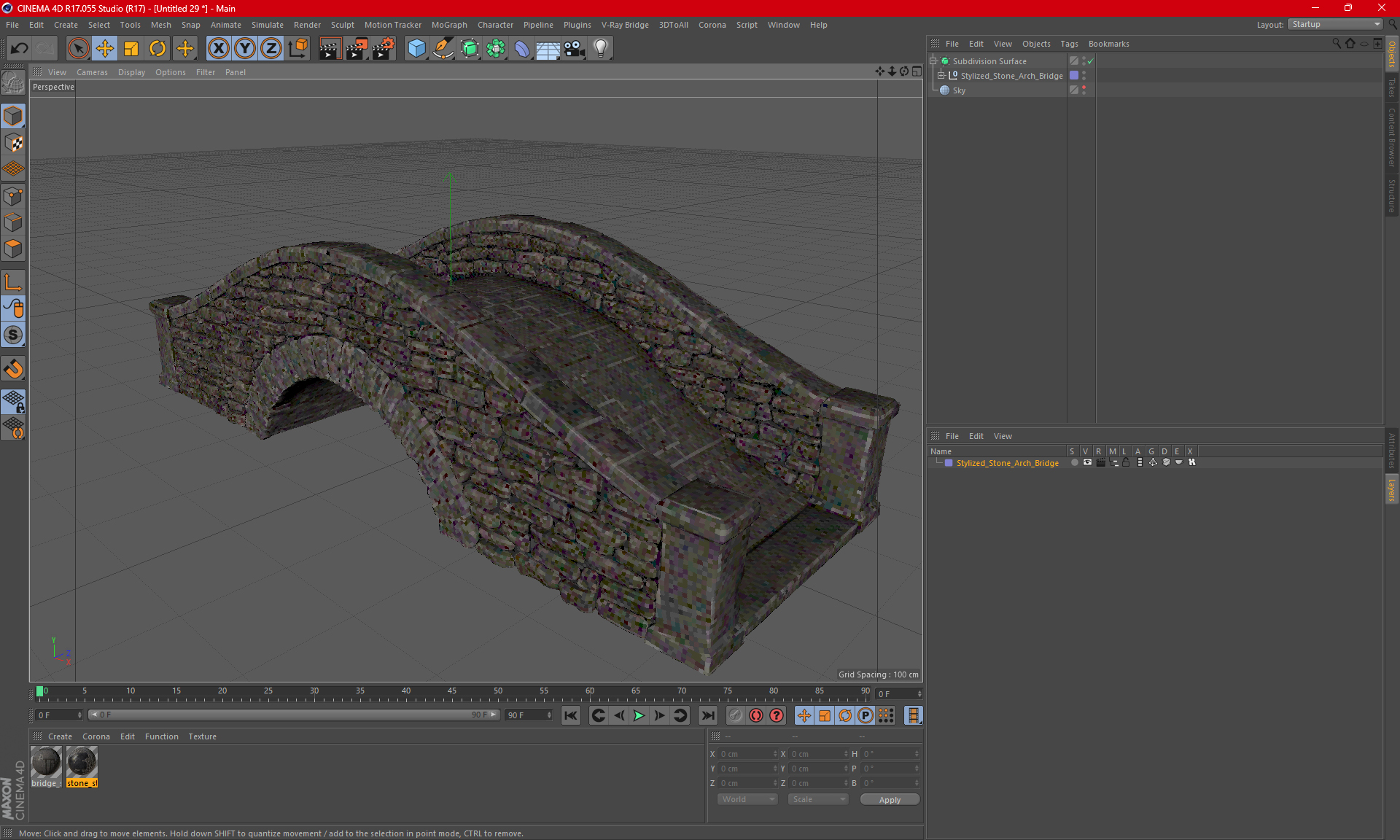Image resolution: width=1400 pixels, height=840 pixels.
Task: Render the active view
Action: (x=330, y=49)
